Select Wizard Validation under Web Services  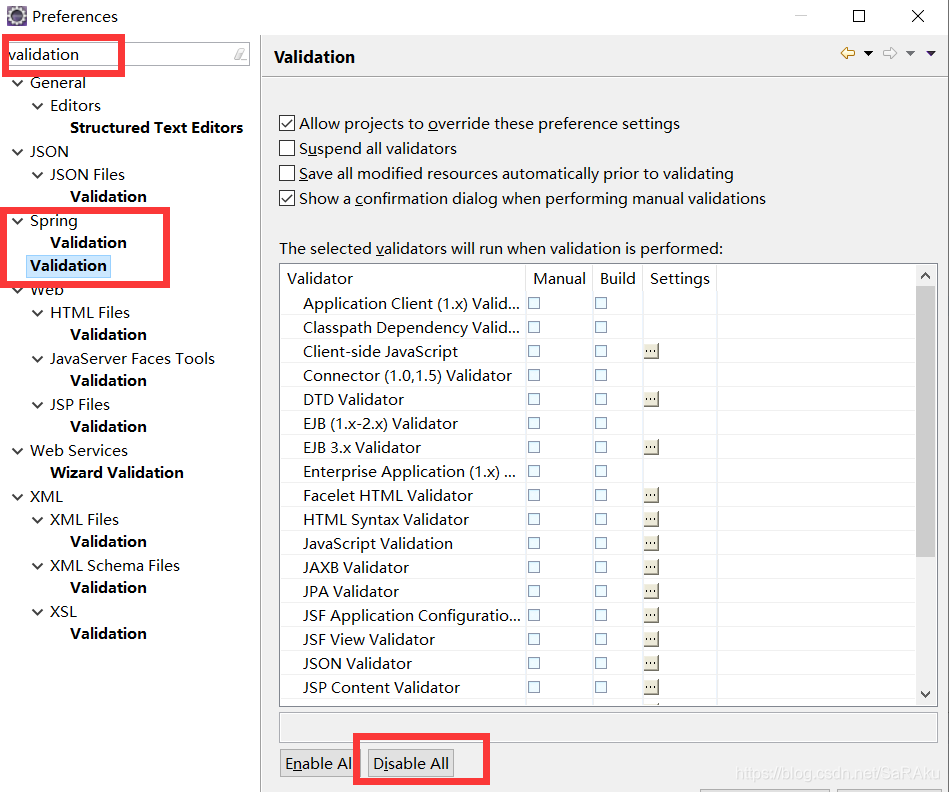point(117,473)
